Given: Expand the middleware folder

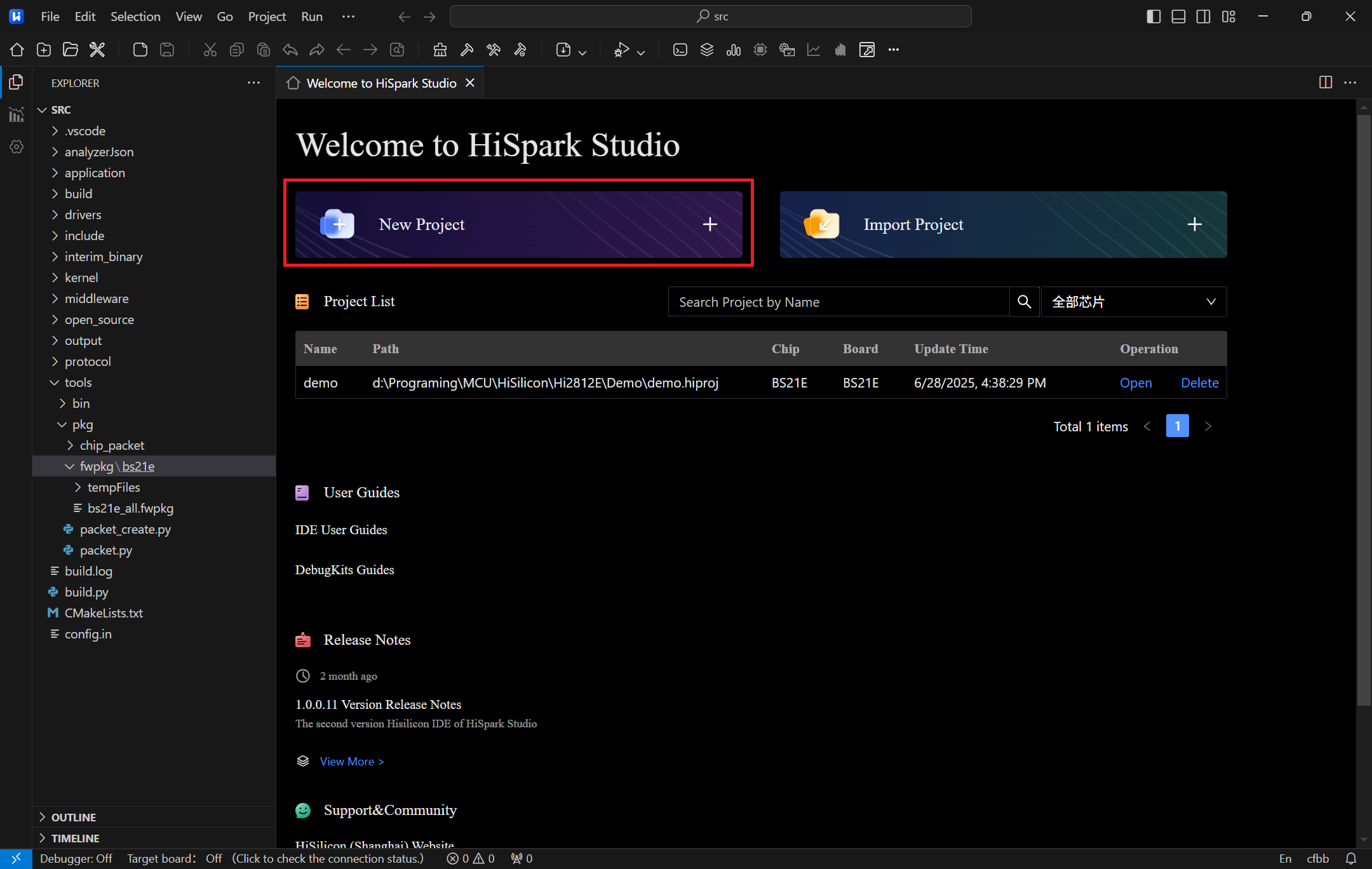Looking at the screenshot, I should coord(97,299).
